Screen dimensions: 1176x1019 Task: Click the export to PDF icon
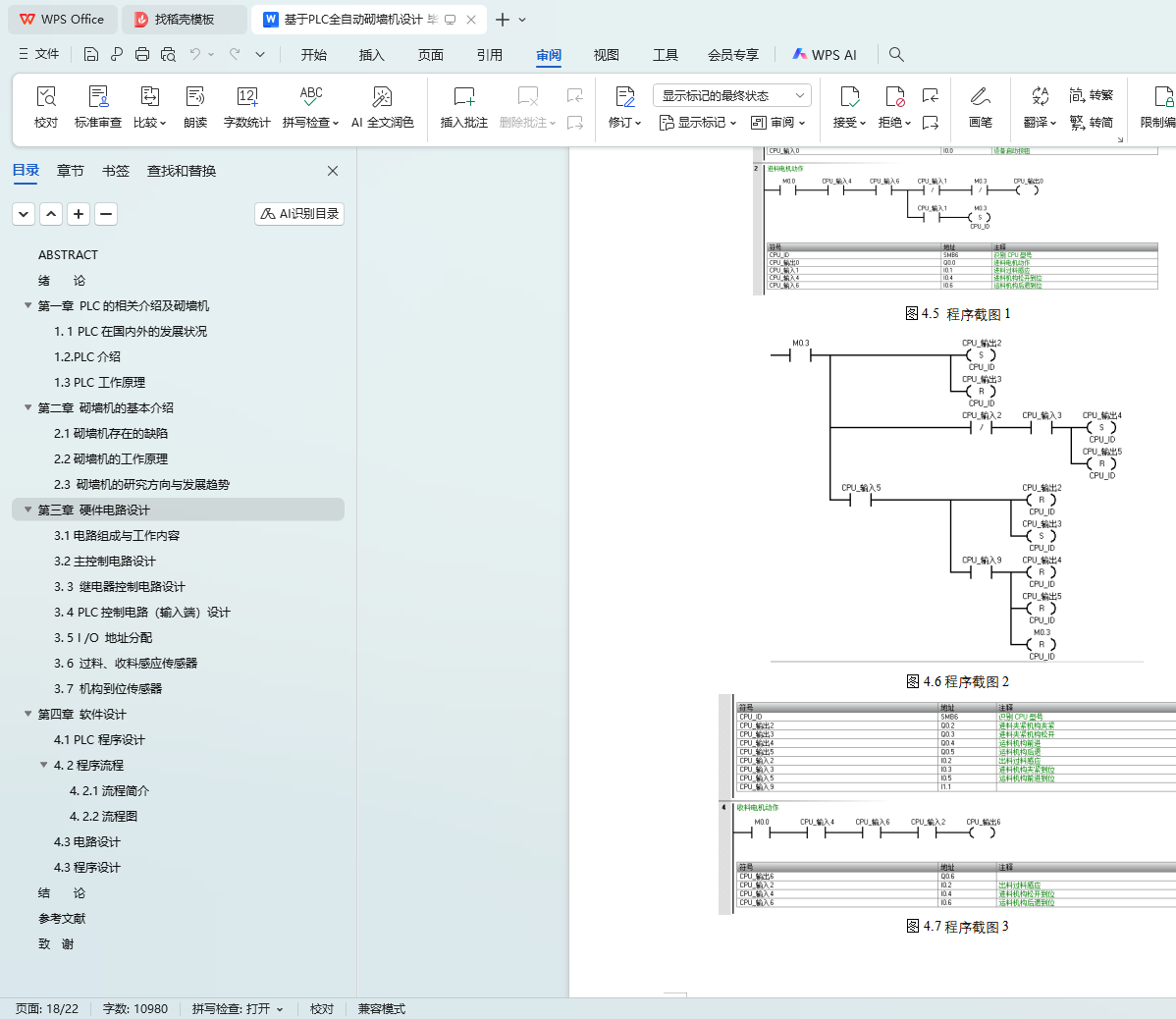[116, 54]
